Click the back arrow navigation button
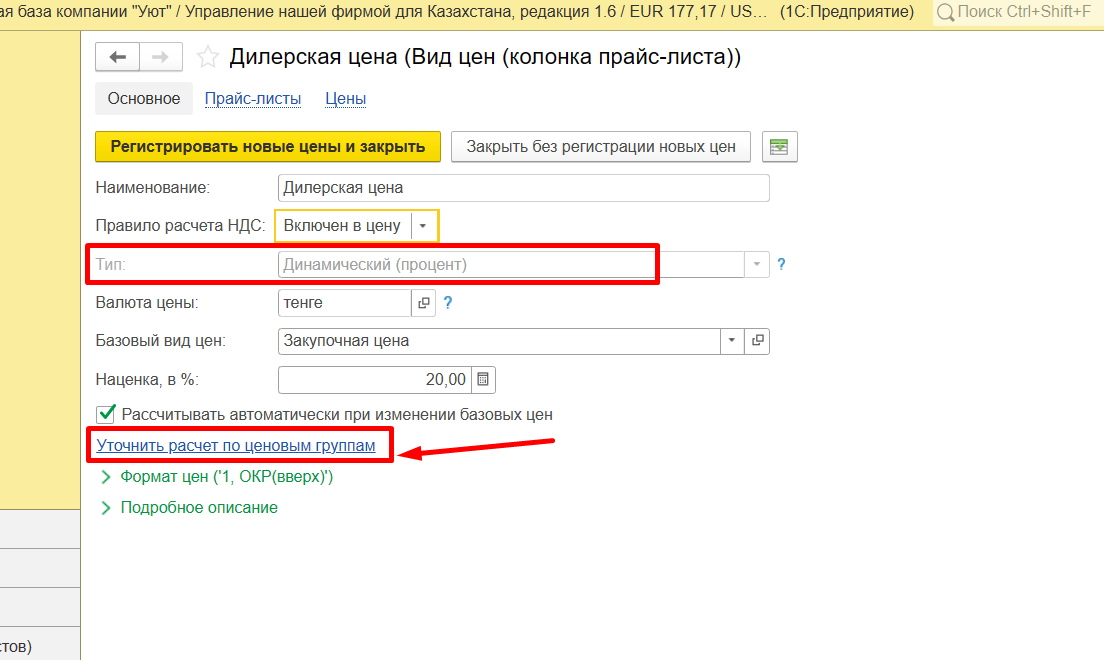The width and height of the screenshot is (1104, 660). [x=117, y=57]
